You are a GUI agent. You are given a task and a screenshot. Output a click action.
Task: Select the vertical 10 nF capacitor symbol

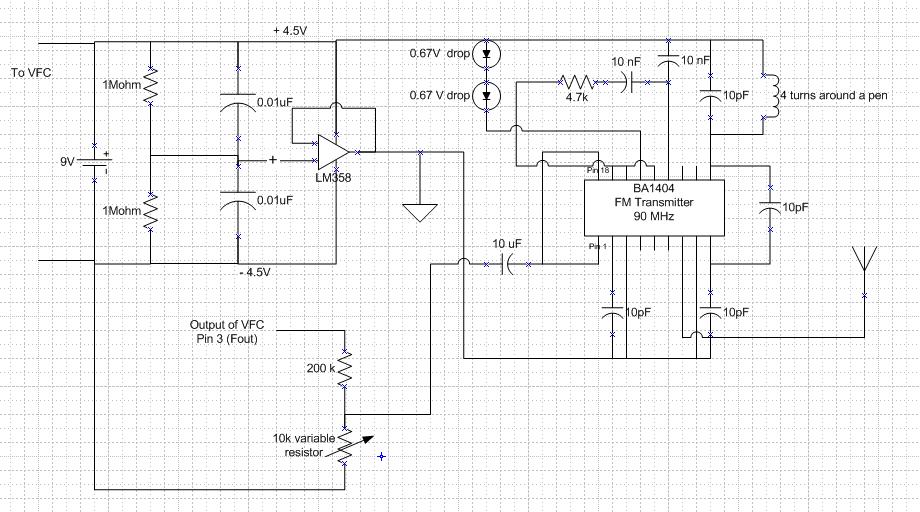[x=669, y=60]
